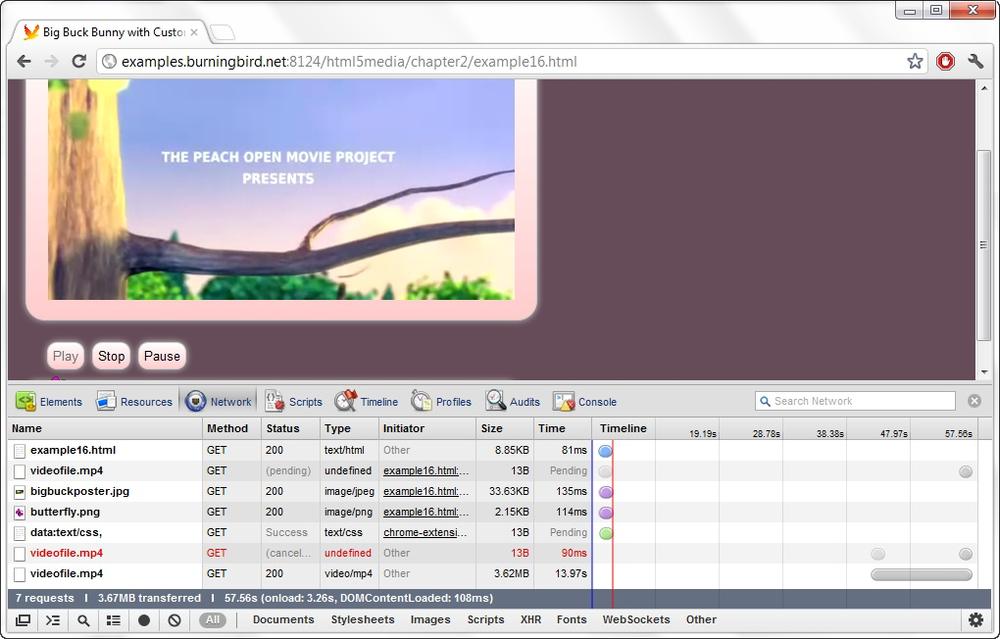1000x639 pixels.
Task: Filter requests by XHR
Action: point(531,620)
